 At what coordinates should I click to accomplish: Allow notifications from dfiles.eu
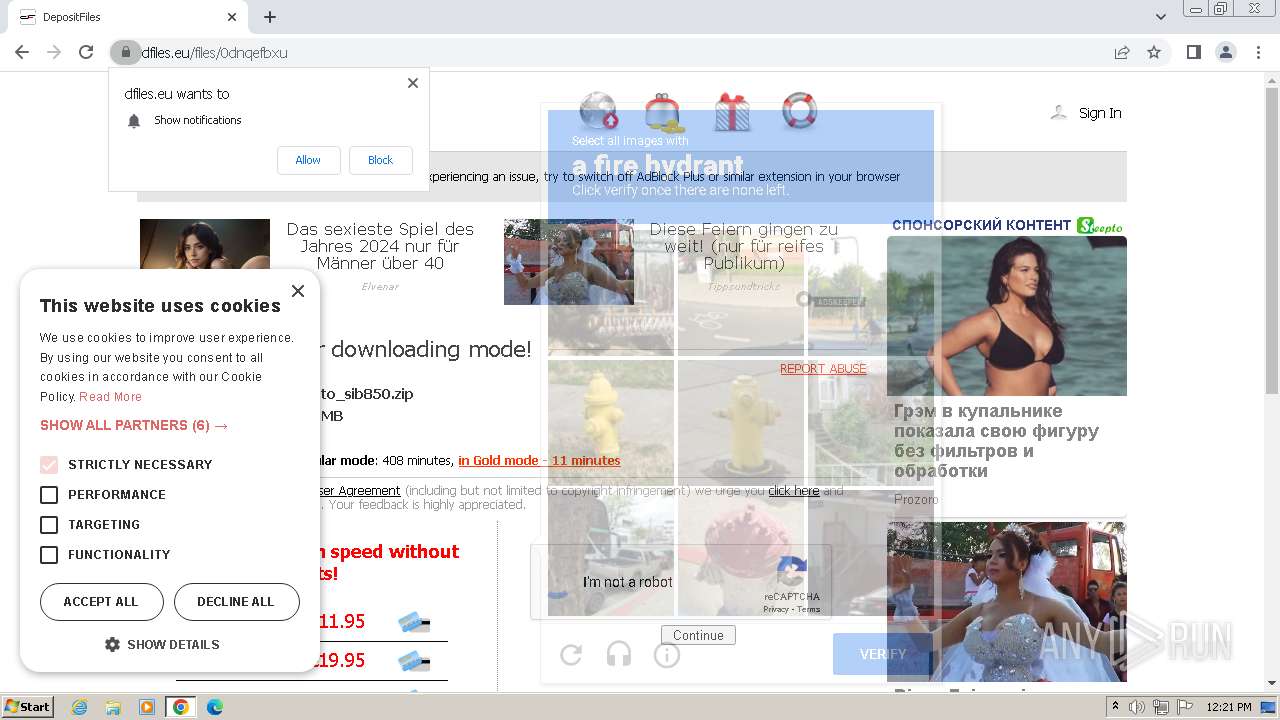tap(308, 160)
